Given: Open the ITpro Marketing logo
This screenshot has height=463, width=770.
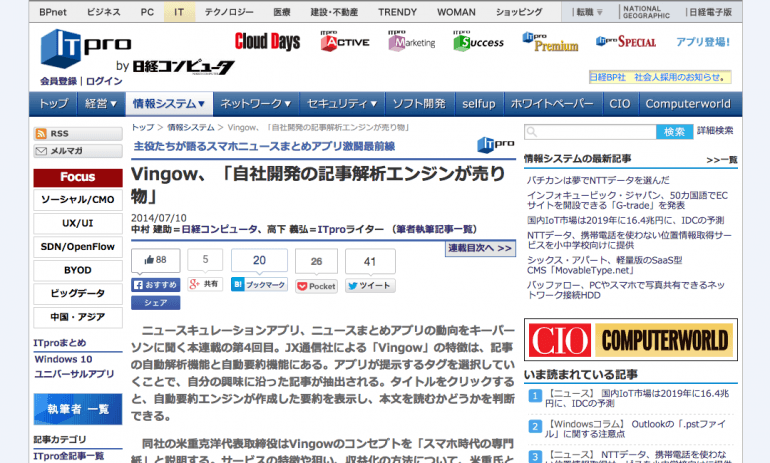Looking at the screenshot, I should pos(412,41).
